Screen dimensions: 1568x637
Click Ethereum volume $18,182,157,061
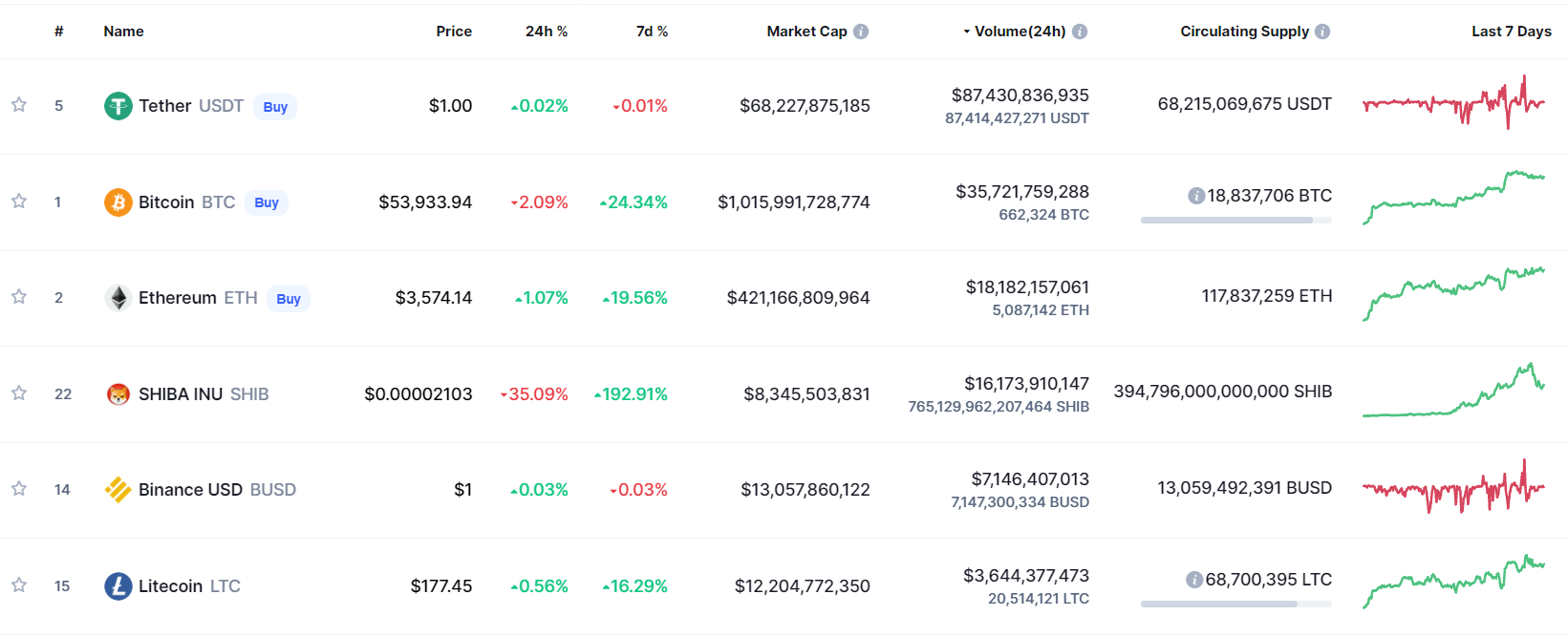tap(1027, 287)
